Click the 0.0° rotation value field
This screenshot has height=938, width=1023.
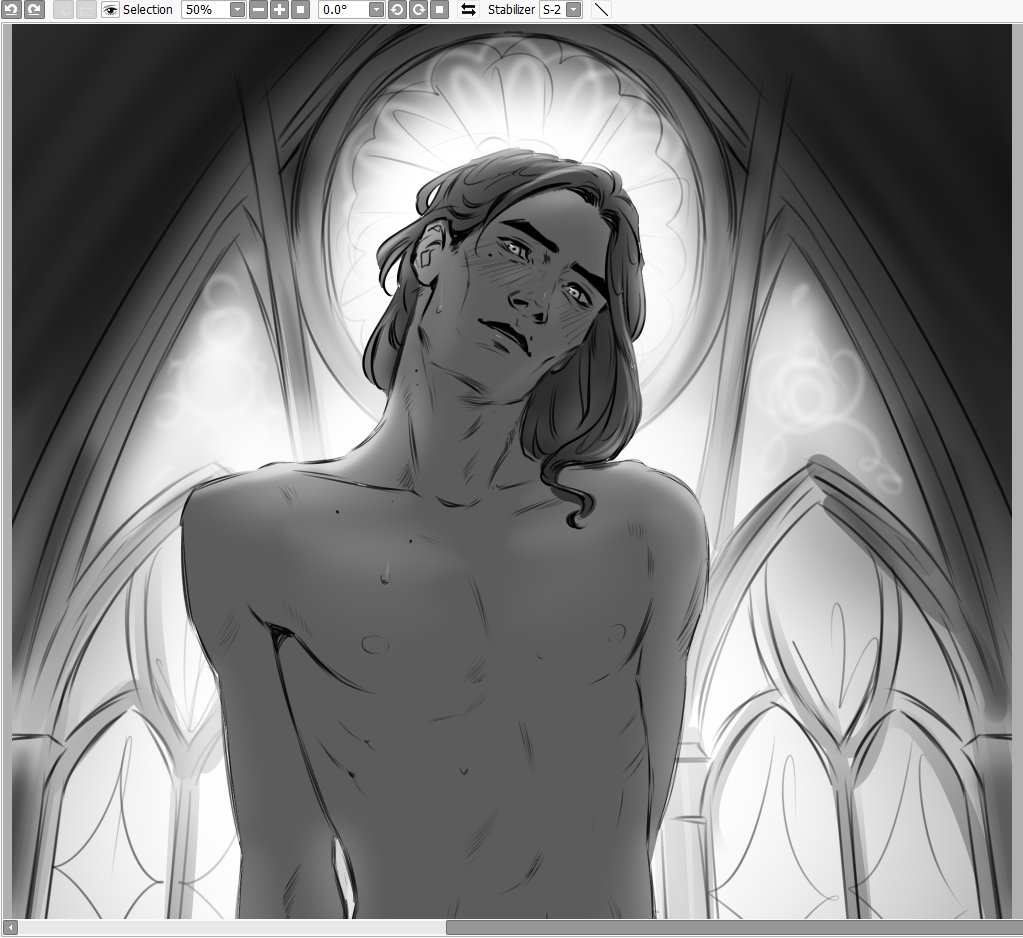click(344, 10)
